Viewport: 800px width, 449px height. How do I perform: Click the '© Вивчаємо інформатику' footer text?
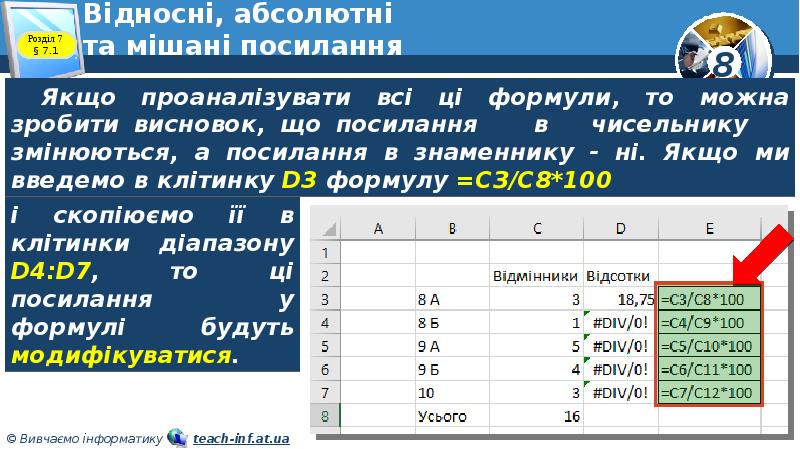point(84,439)
